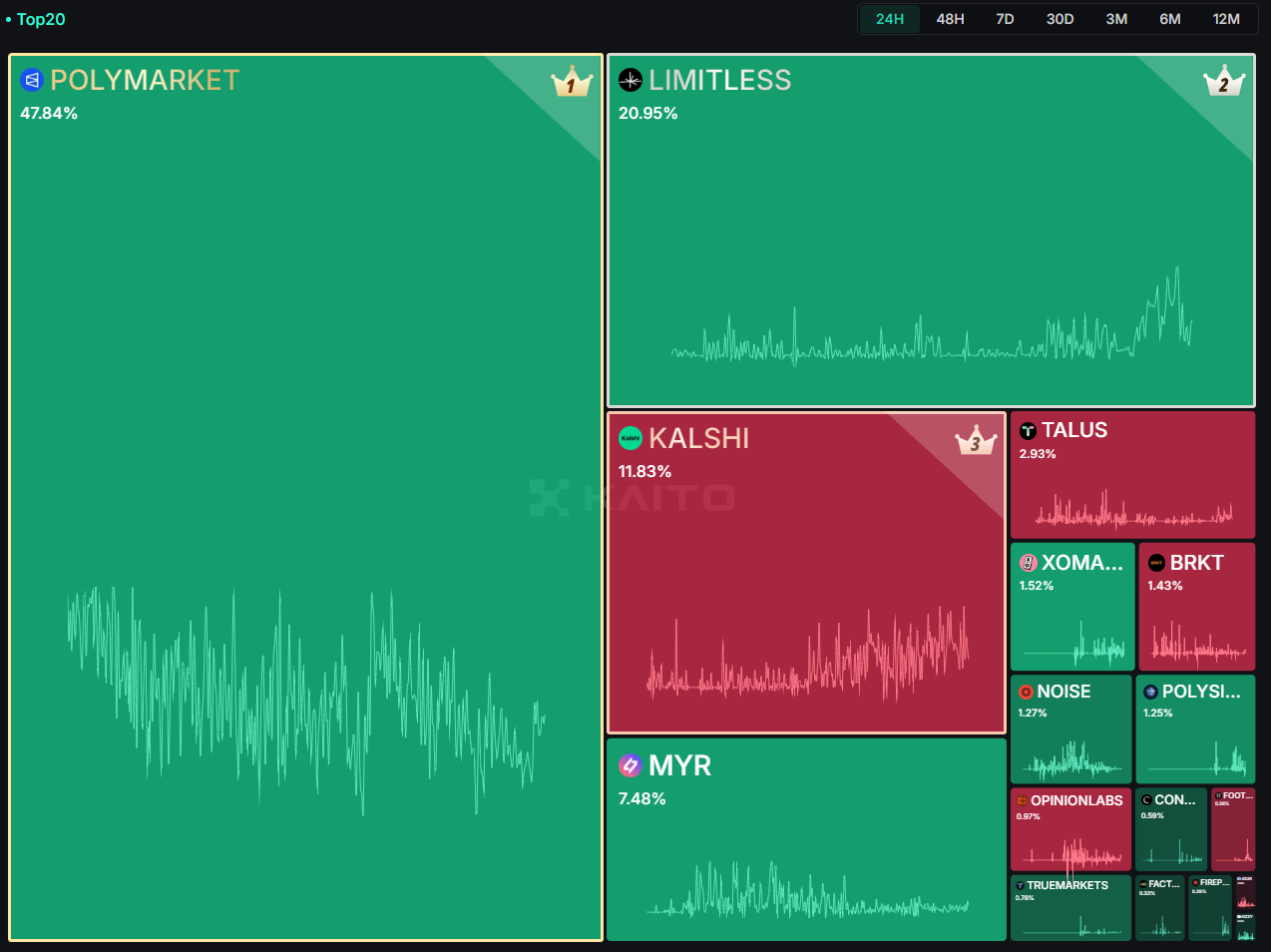Click the Polymarket logo icon
Viewport: 1271px width, 952px height.
click(32, 80)
